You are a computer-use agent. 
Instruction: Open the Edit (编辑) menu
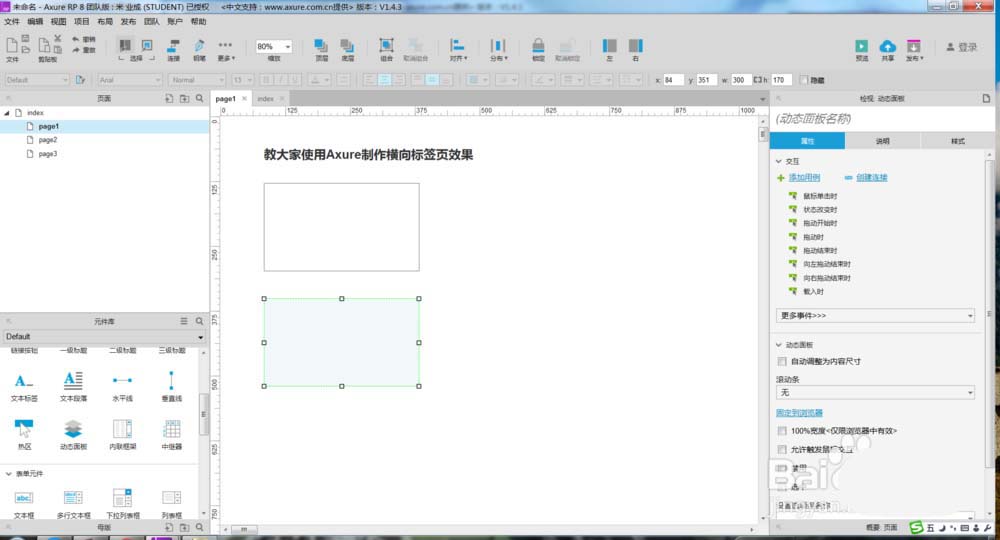[35, 22]
